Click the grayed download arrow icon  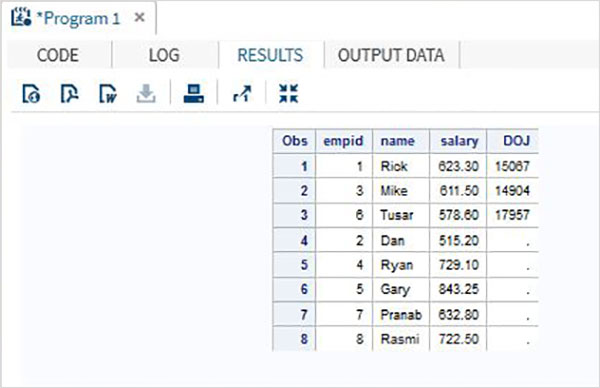[x=146, y=94]
